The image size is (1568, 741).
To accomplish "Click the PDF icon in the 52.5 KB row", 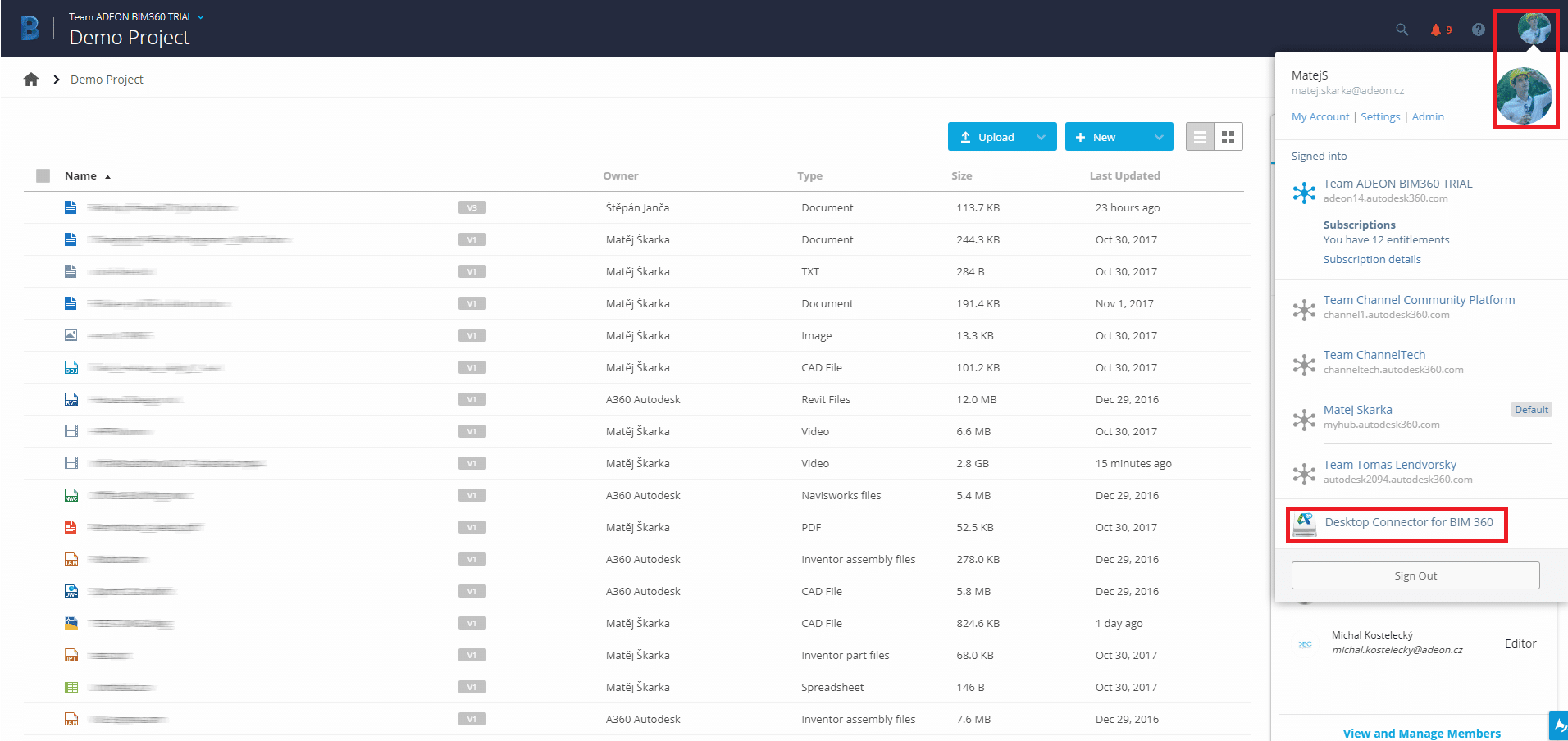I will [x=71, y=527].
